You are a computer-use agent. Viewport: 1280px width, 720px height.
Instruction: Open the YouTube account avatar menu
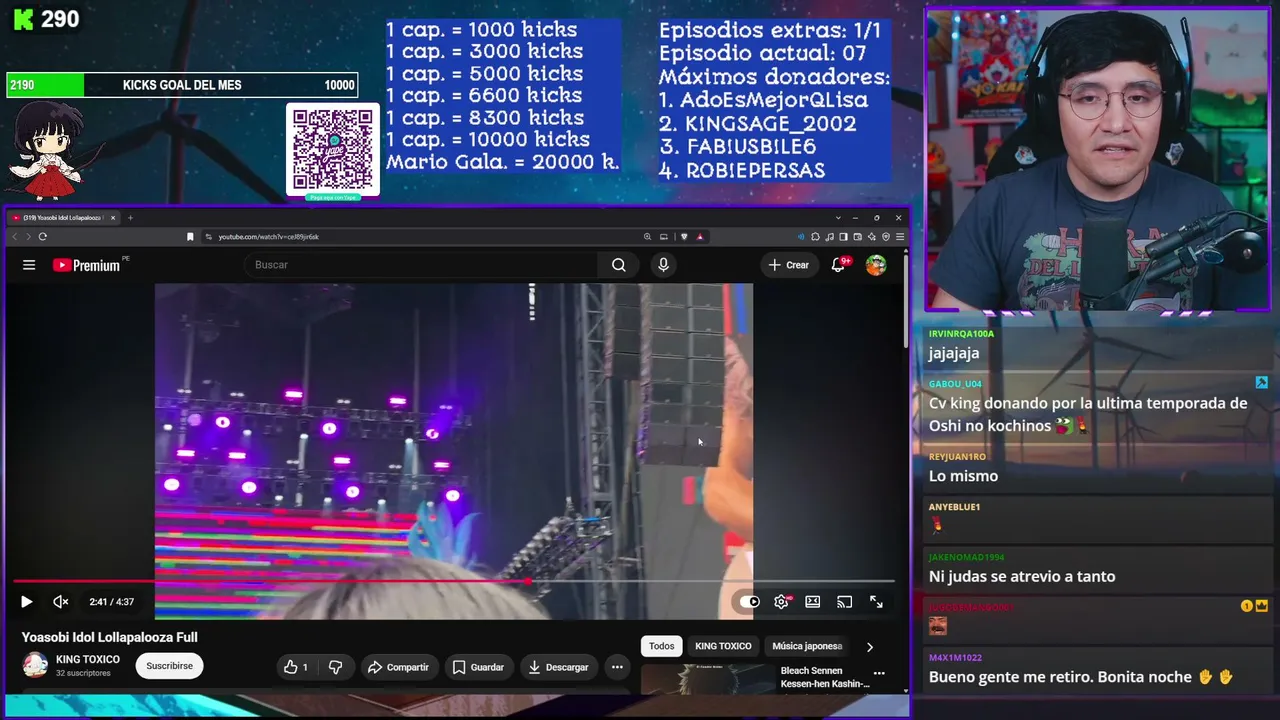coord(876,265)
